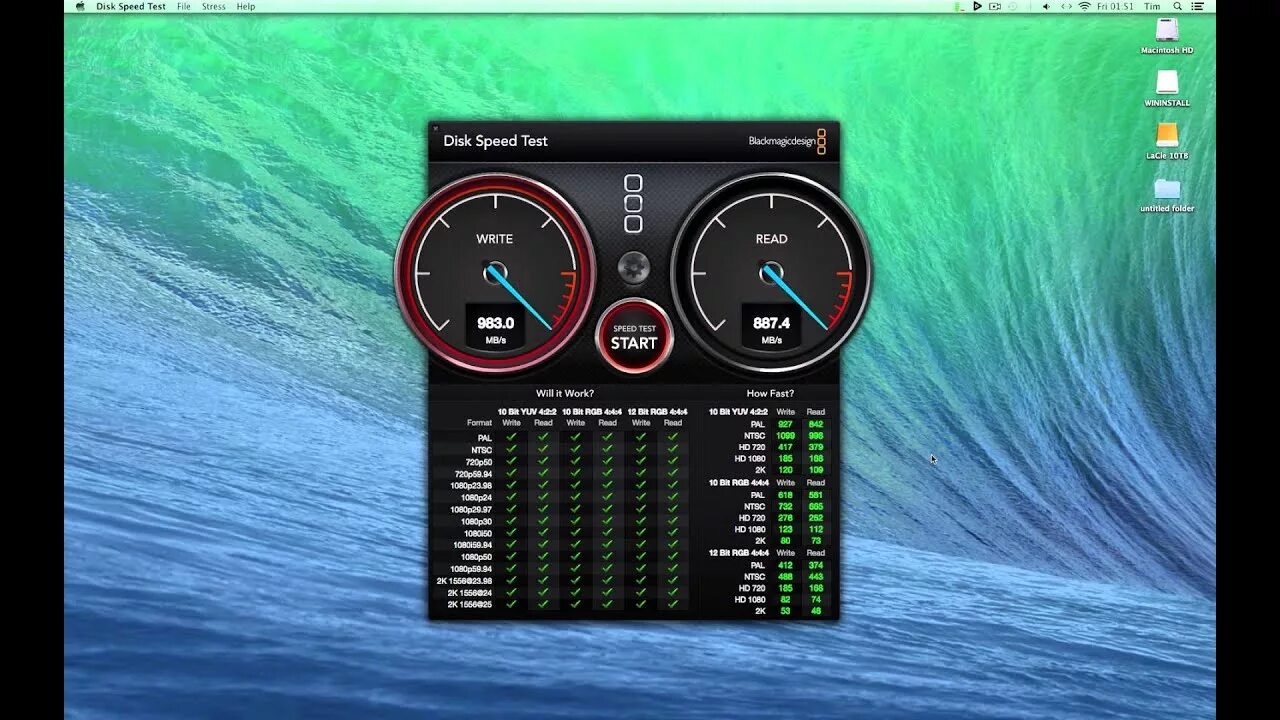This screenshot has width=1280, height=720.
Task: Open the File menu
Action: pos(184,6)
